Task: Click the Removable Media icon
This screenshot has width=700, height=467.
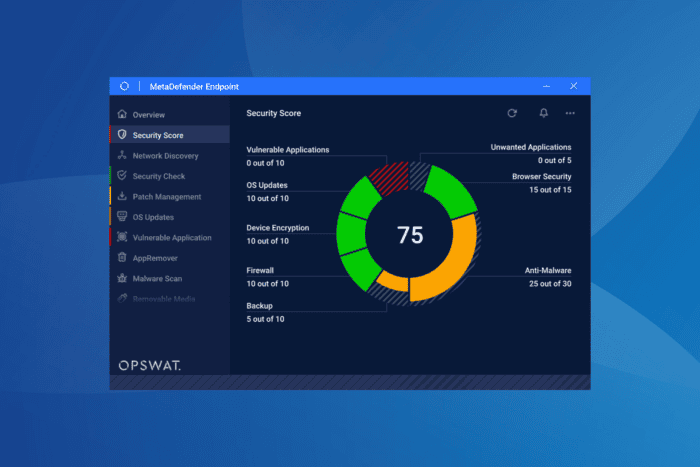Action: tap(122, 298)
